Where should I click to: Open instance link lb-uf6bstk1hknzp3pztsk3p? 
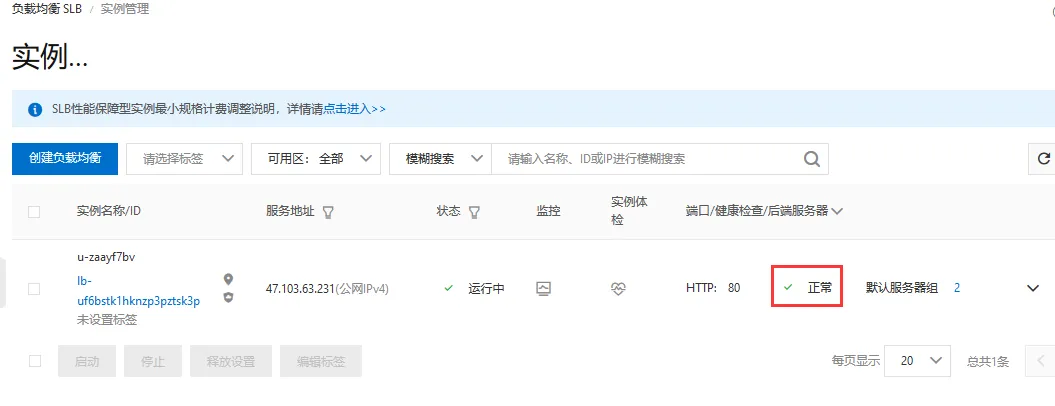pyautogui.click(x=139, y=291)
